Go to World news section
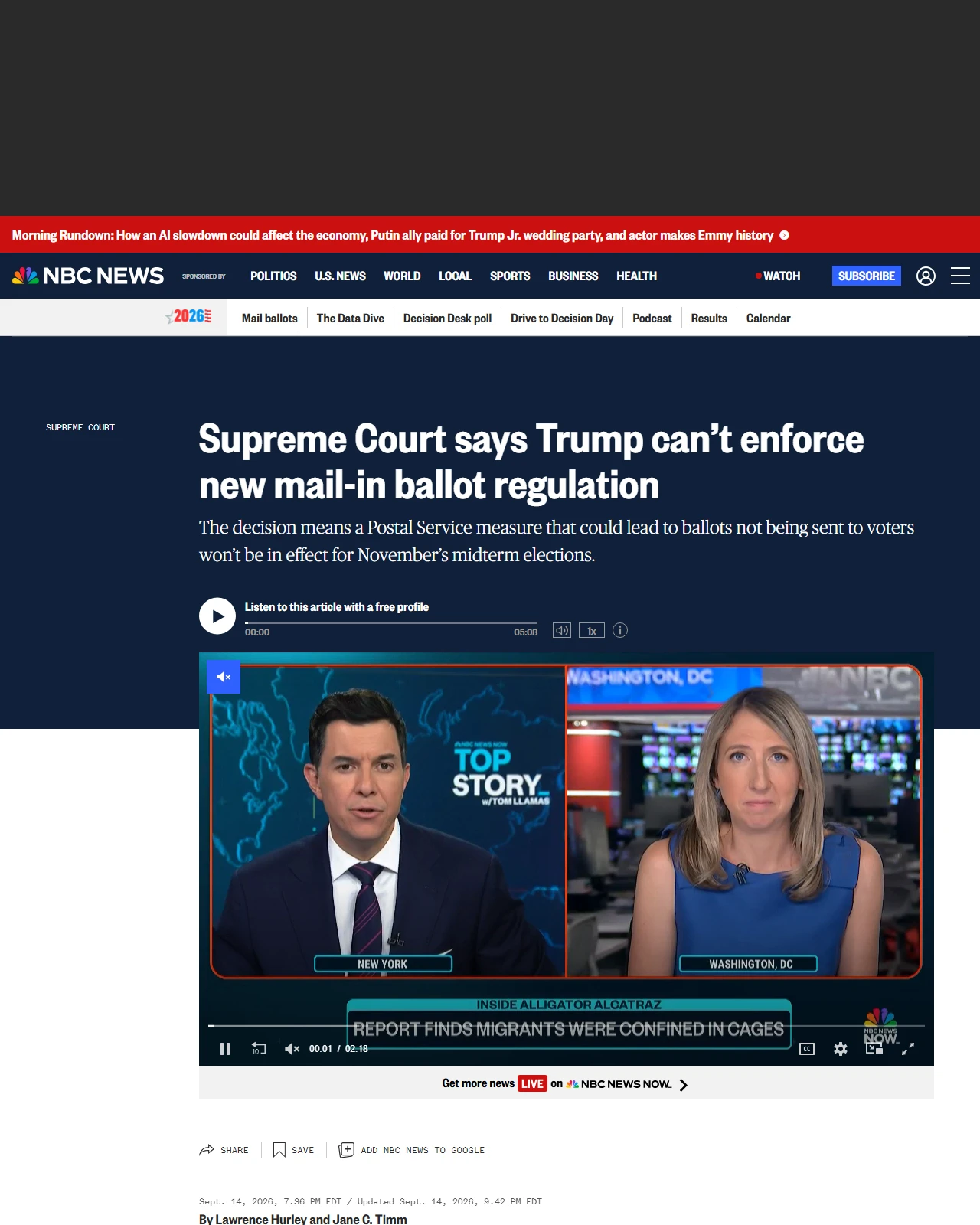Screen dimensions: 980x1225 (x=402, y=276)
